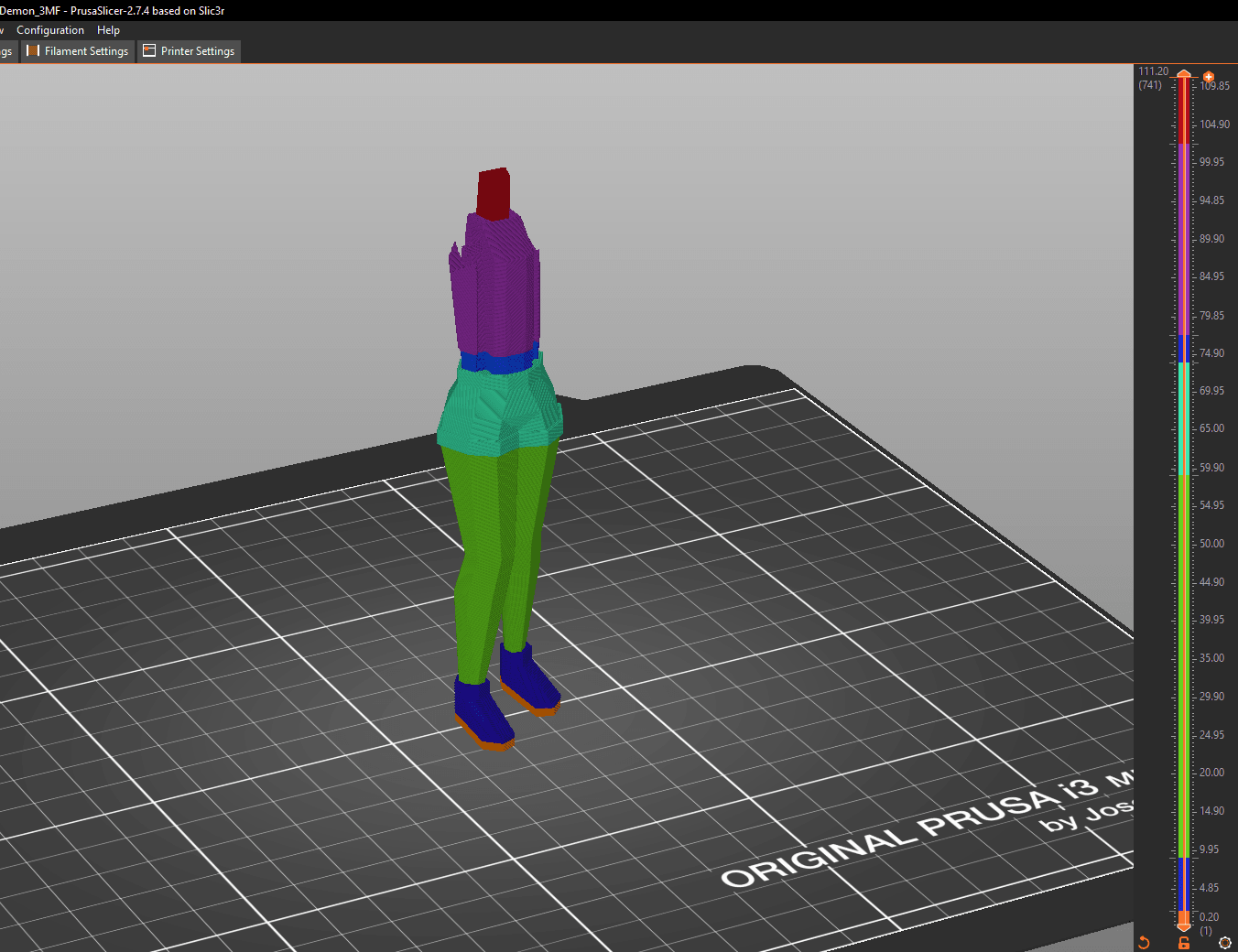Click the 99.95 height tick label
The image size is (1238, 952).
1211,162
